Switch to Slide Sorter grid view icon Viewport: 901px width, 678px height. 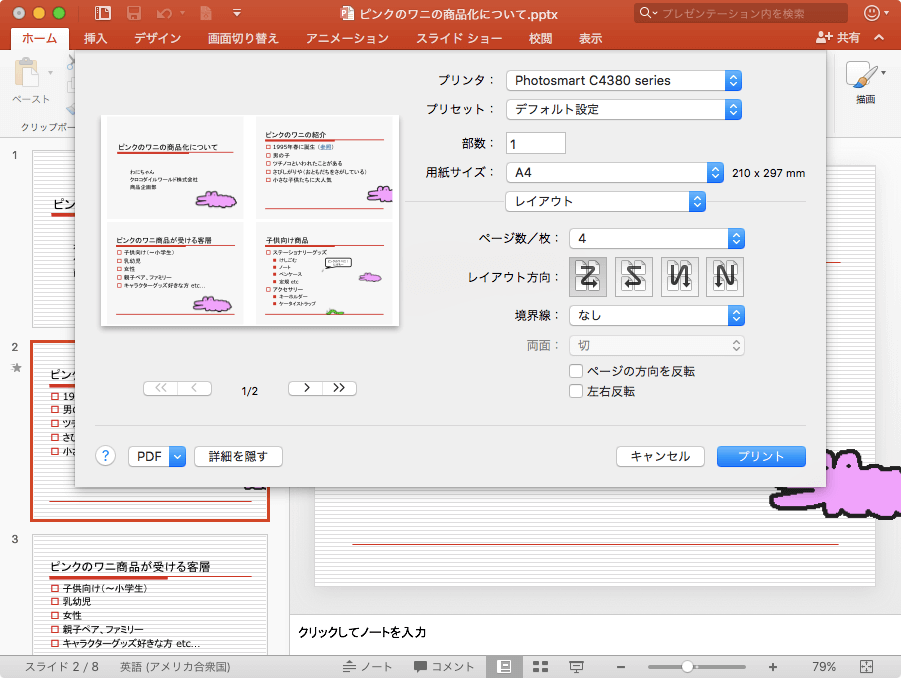(x=540, y=667)
